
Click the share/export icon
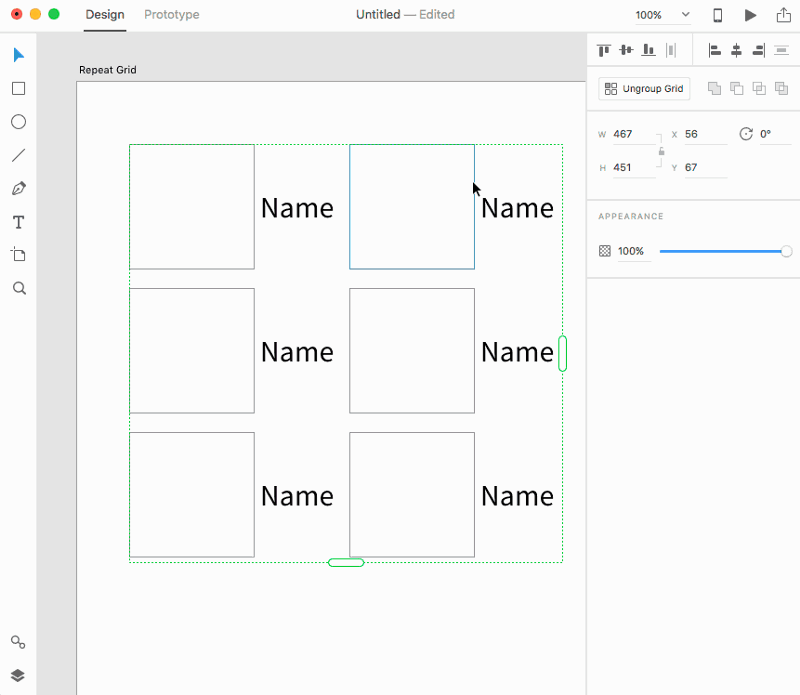(782, 15)
